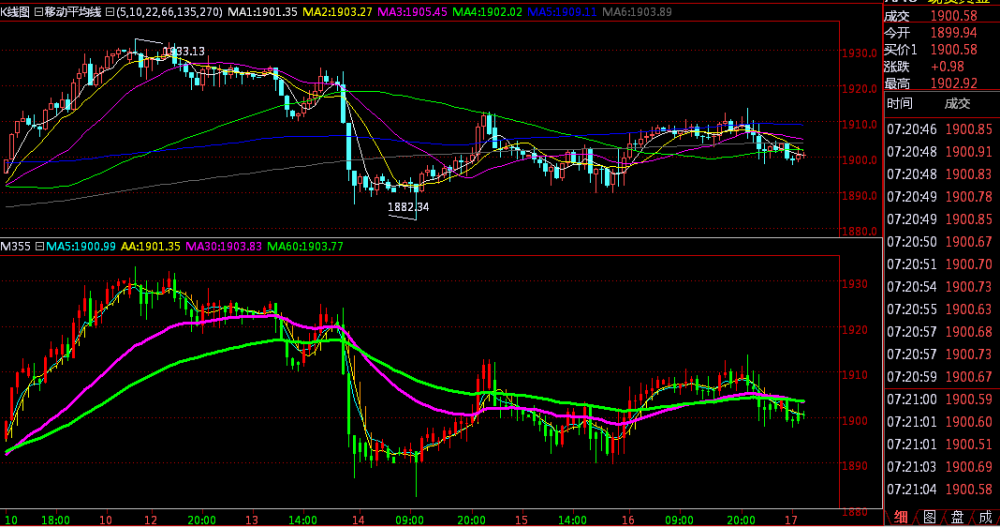Click the MA parameter expander before (5,10,22,66,135,270)
The width and height of the screenshot is (1000, 528).
(x=110, y=13)
